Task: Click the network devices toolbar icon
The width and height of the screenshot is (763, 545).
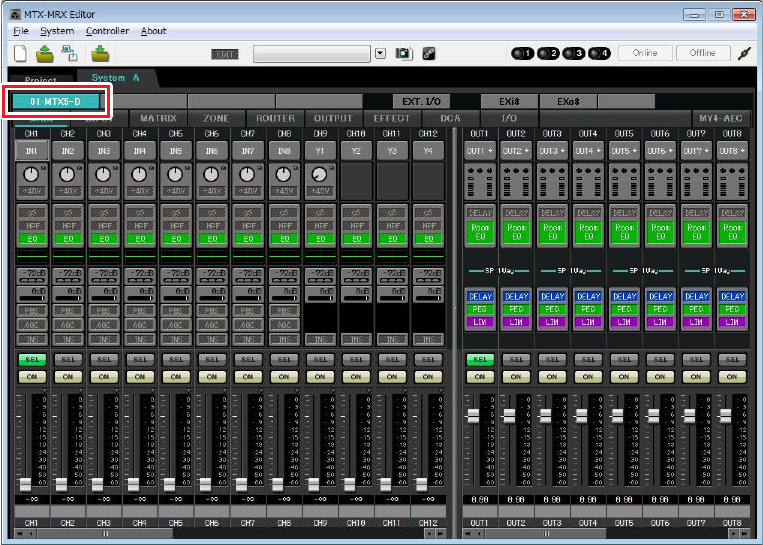Action: [x=70, y=54]
